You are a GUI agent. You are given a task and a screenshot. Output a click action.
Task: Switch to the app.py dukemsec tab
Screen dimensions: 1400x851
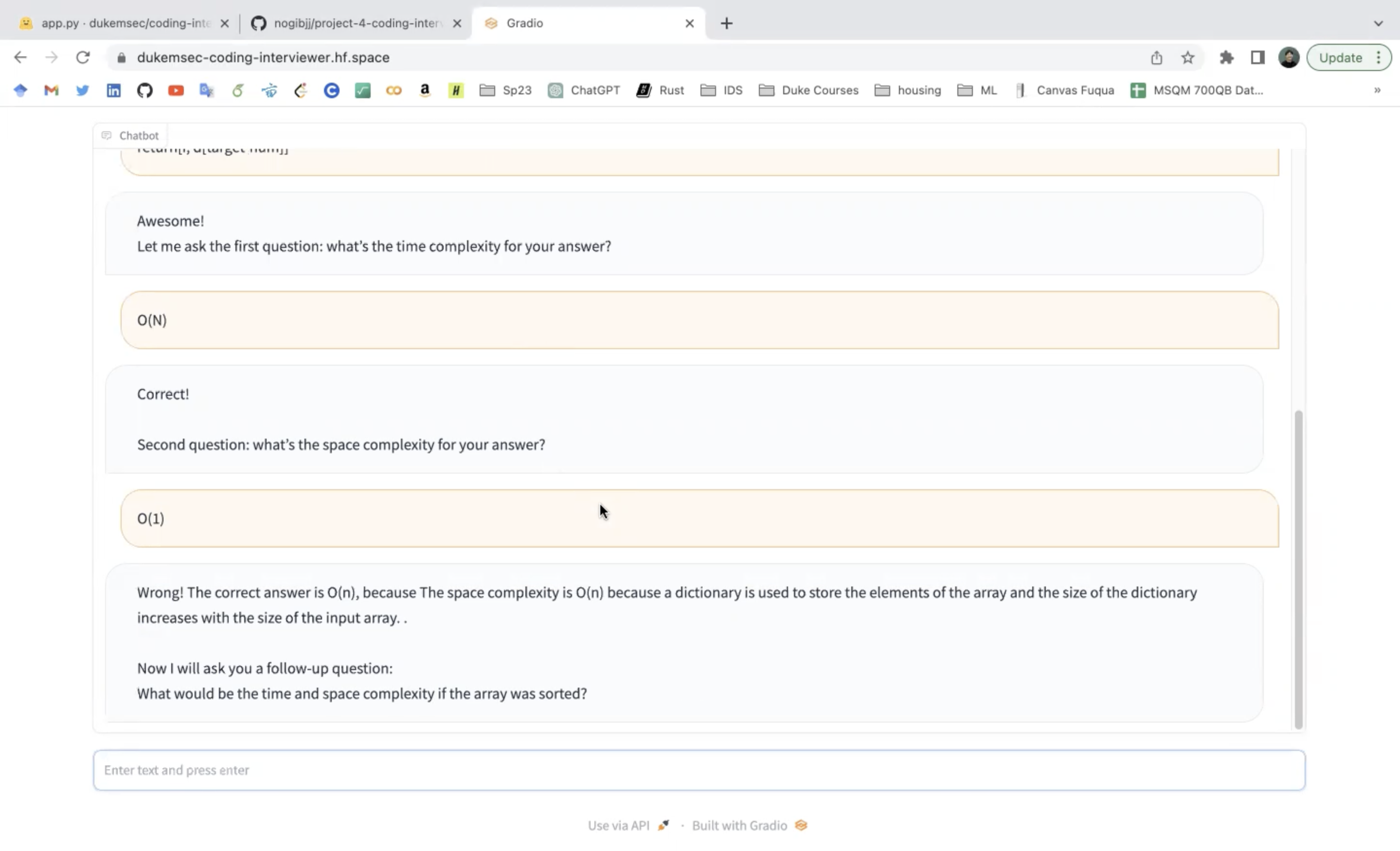click(114, 23)
